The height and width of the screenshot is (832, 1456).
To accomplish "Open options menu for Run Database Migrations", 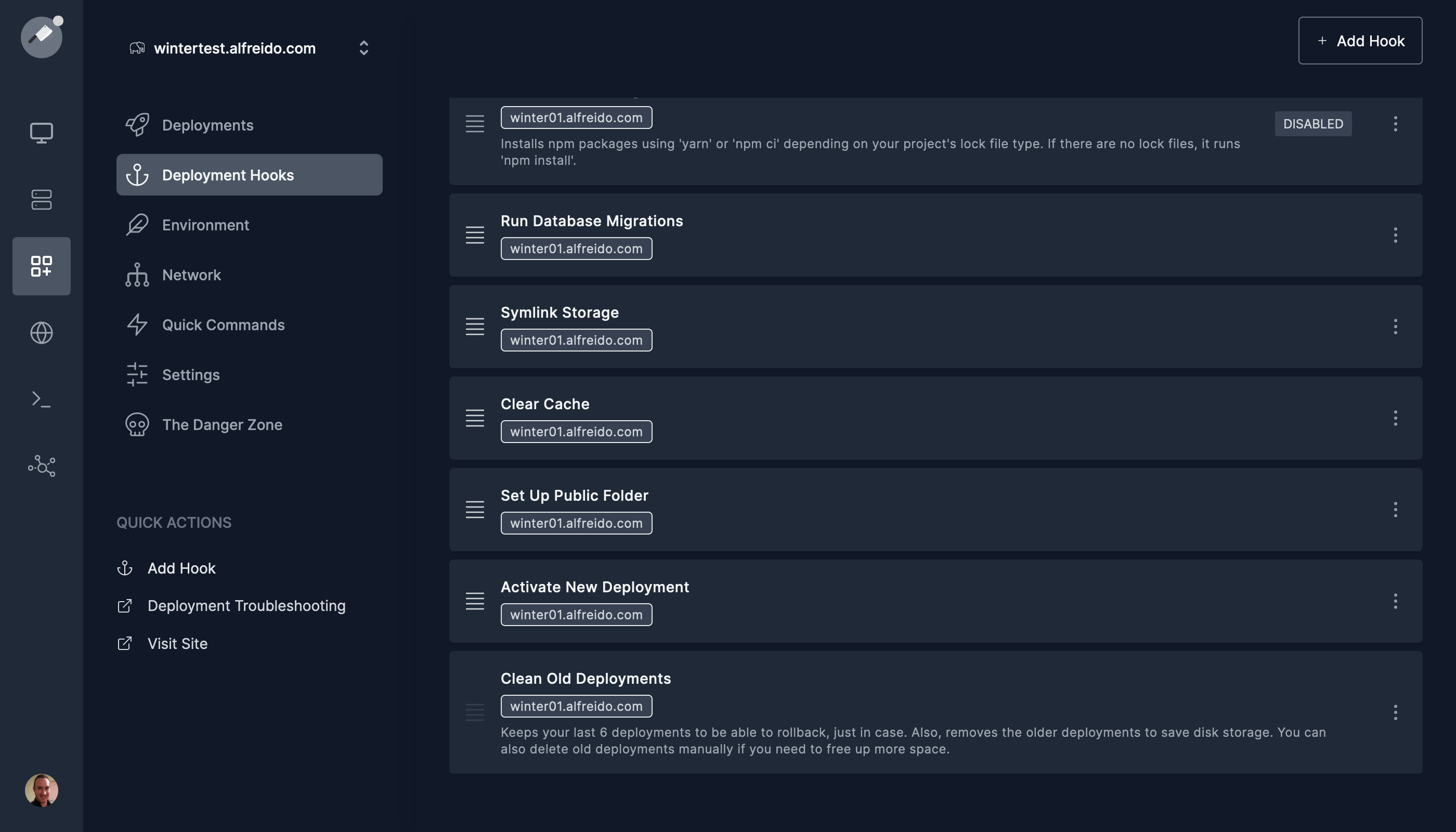I will (x=1395, y=235).
